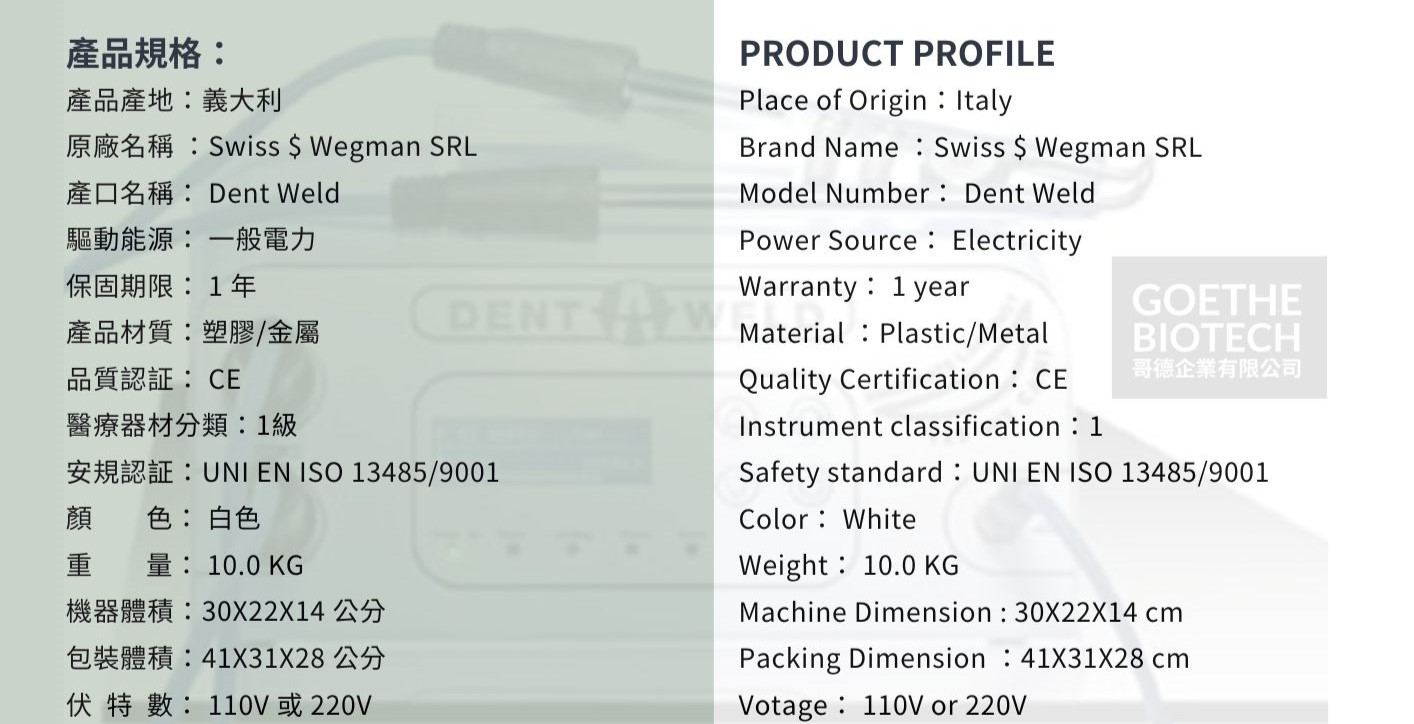
Task: Click the 產品規格 heading
Action: 148,53
